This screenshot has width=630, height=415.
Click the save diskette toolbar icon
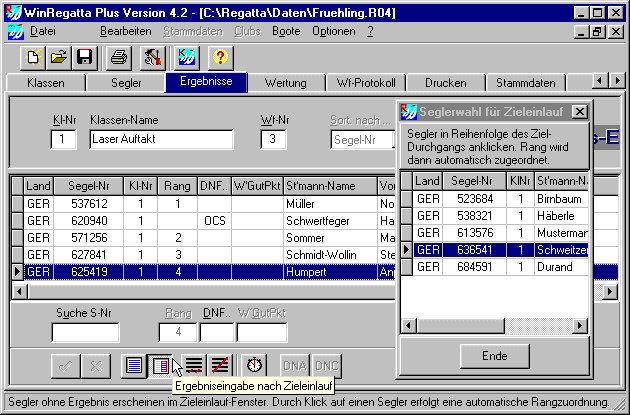pos(85,58)
